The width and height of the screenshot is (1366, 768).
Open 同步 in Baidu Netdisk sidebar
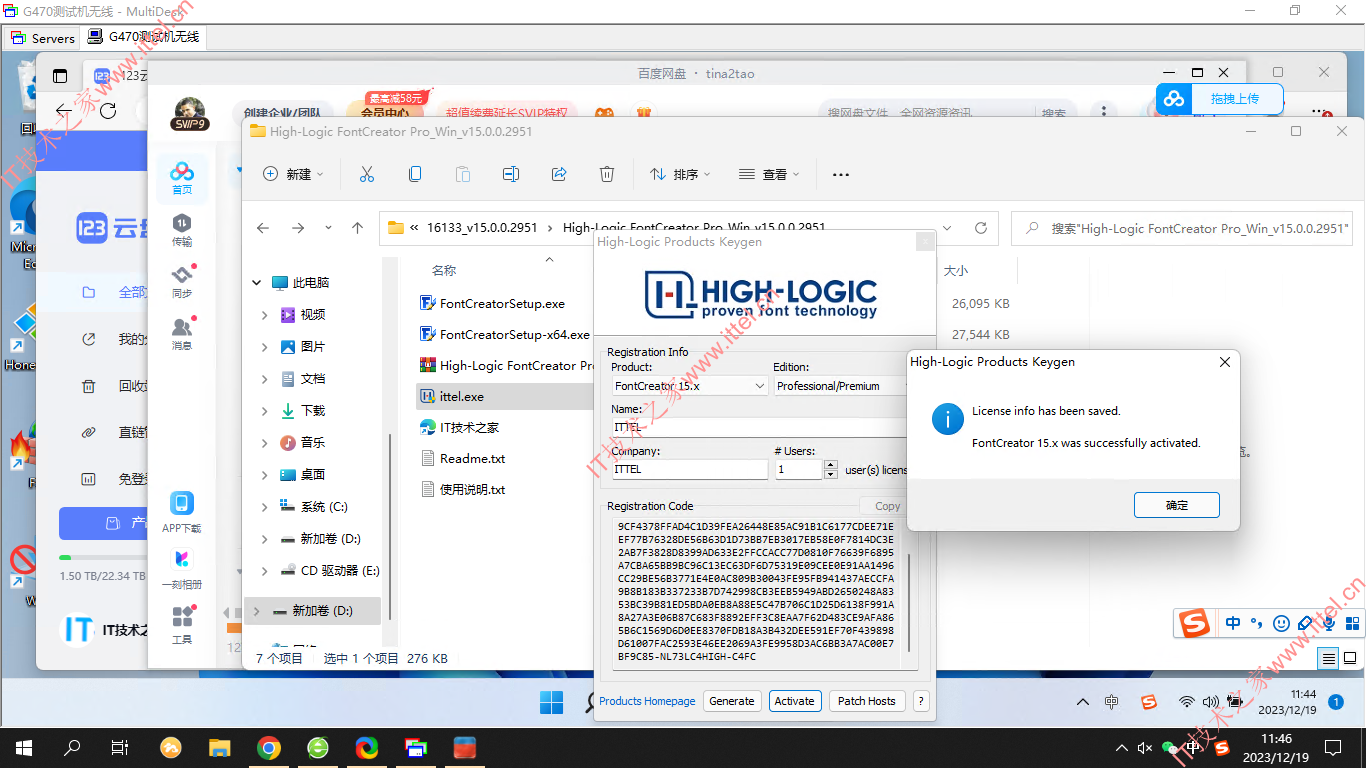click(182, 282)
